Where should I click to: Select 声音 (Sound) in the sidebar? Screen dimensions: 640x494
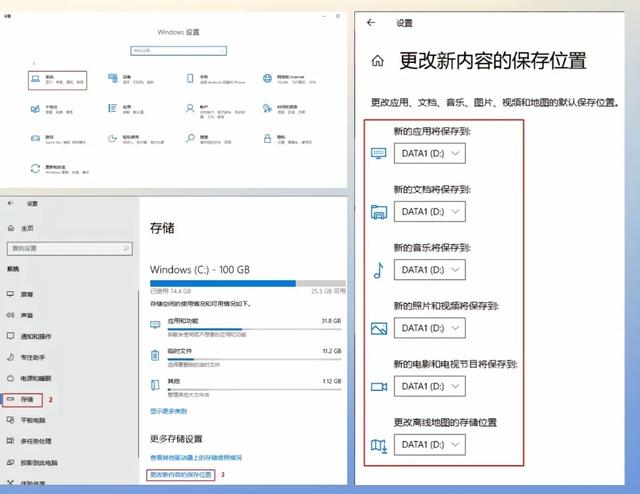tap(20, 315)
